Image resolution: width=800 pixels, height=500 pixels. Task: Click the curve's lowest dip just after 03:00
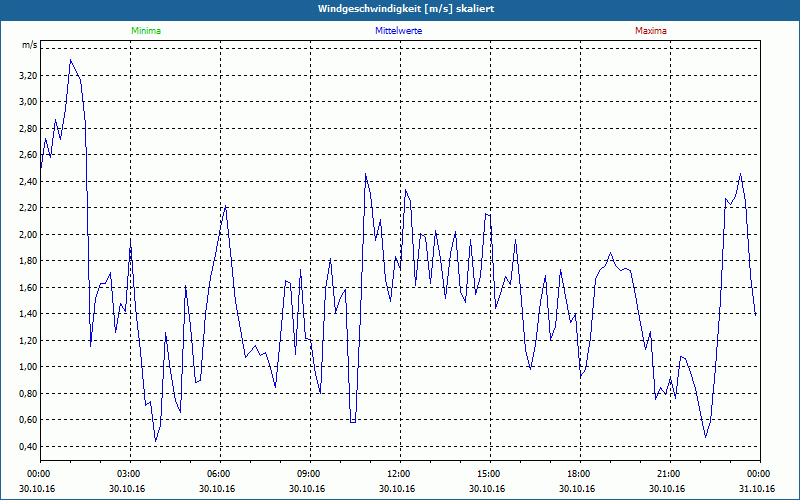point(156,441)
